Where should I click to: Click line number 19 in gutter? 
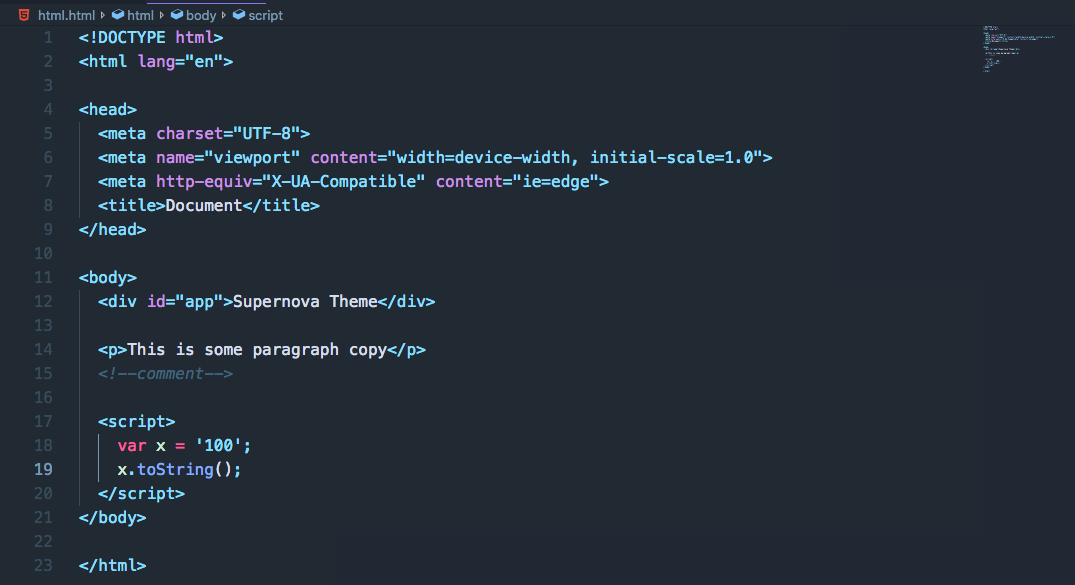[43, 470]
